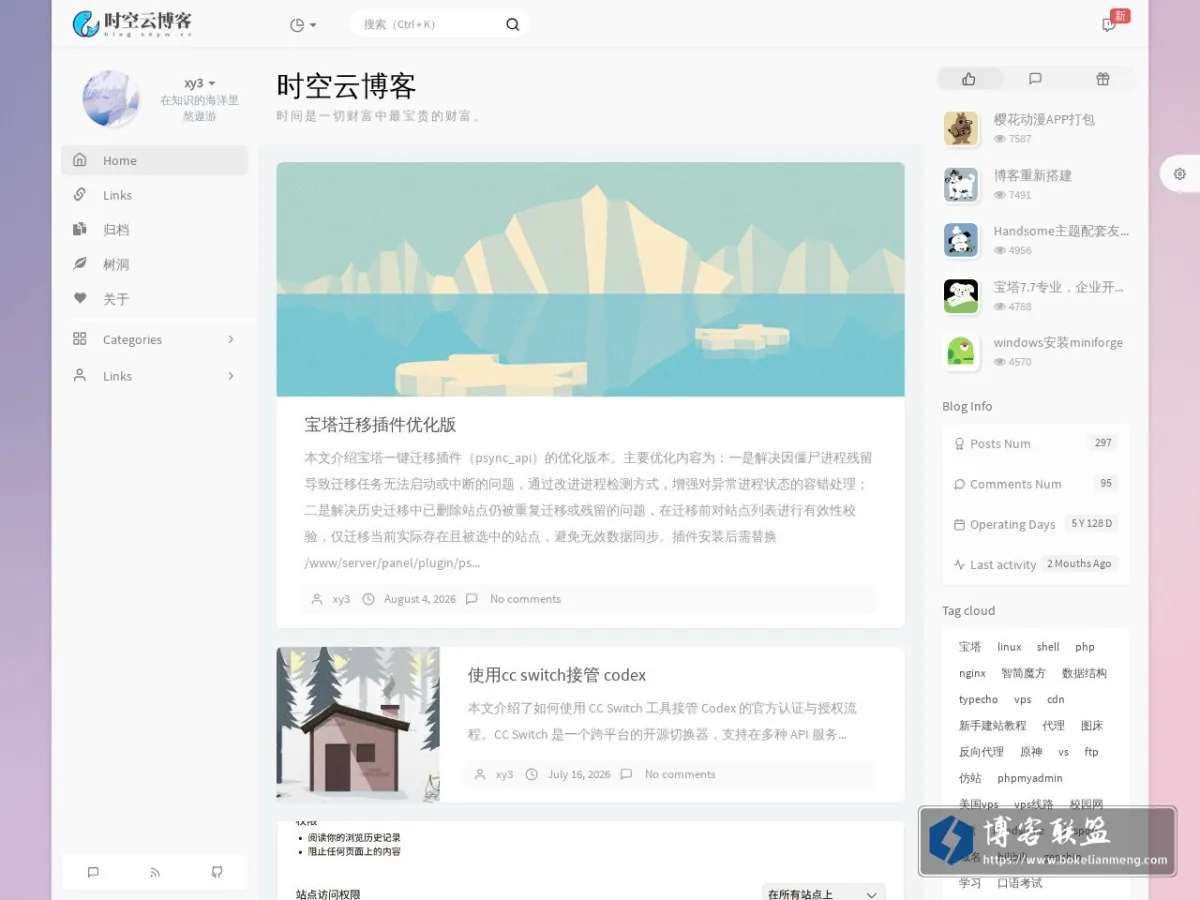Open the 宝塔迁移插件优化版 post title
Image resolution: width=1200 pixels, height=900 pixels.
[x=380, y=424]
